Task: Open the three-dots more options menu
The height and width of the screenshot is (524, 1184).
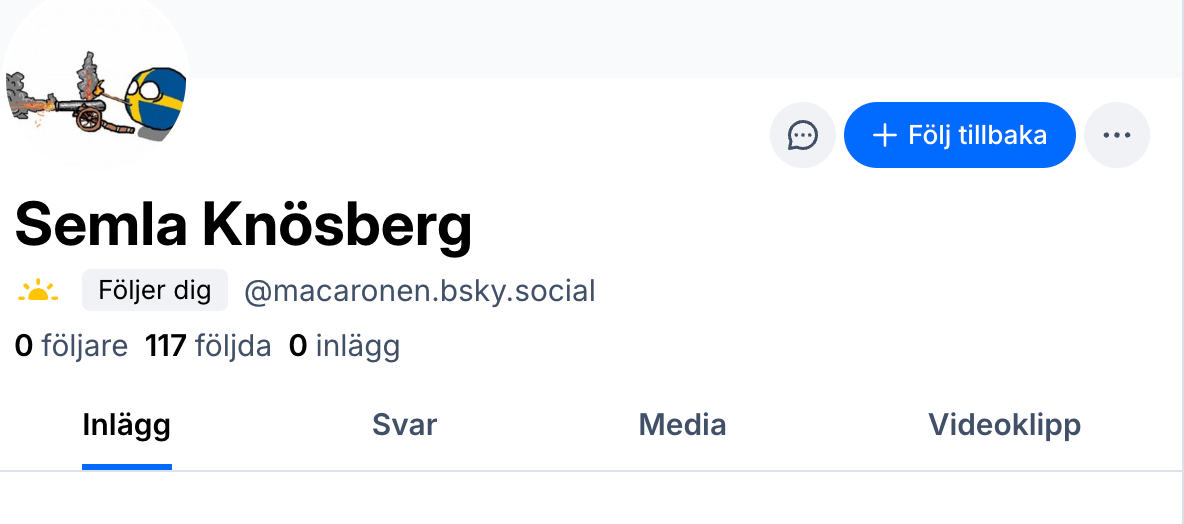Action: [x=1117, y=135]
